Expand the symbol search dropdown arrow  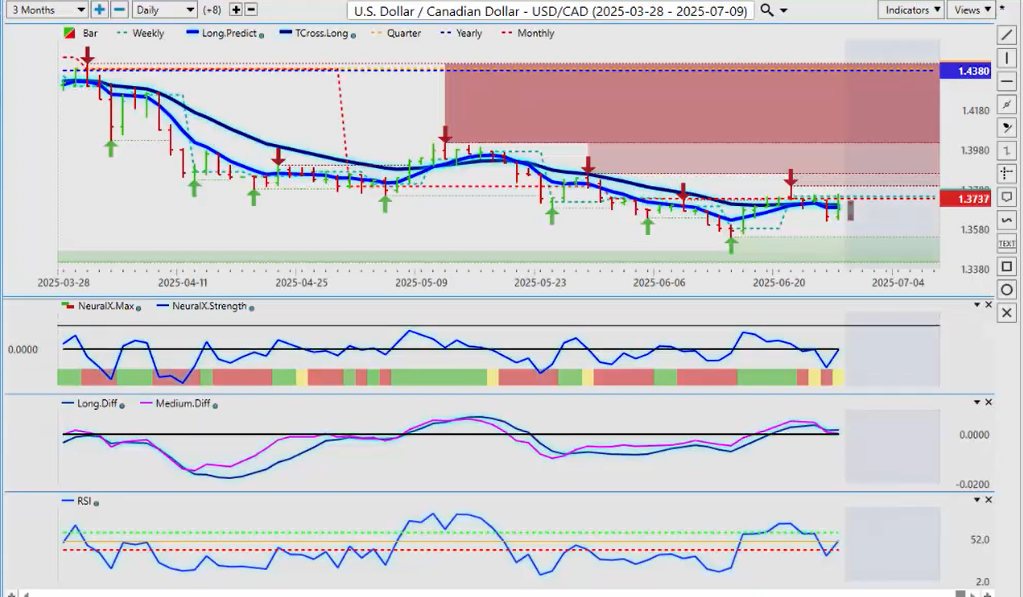tap(783, 10)
